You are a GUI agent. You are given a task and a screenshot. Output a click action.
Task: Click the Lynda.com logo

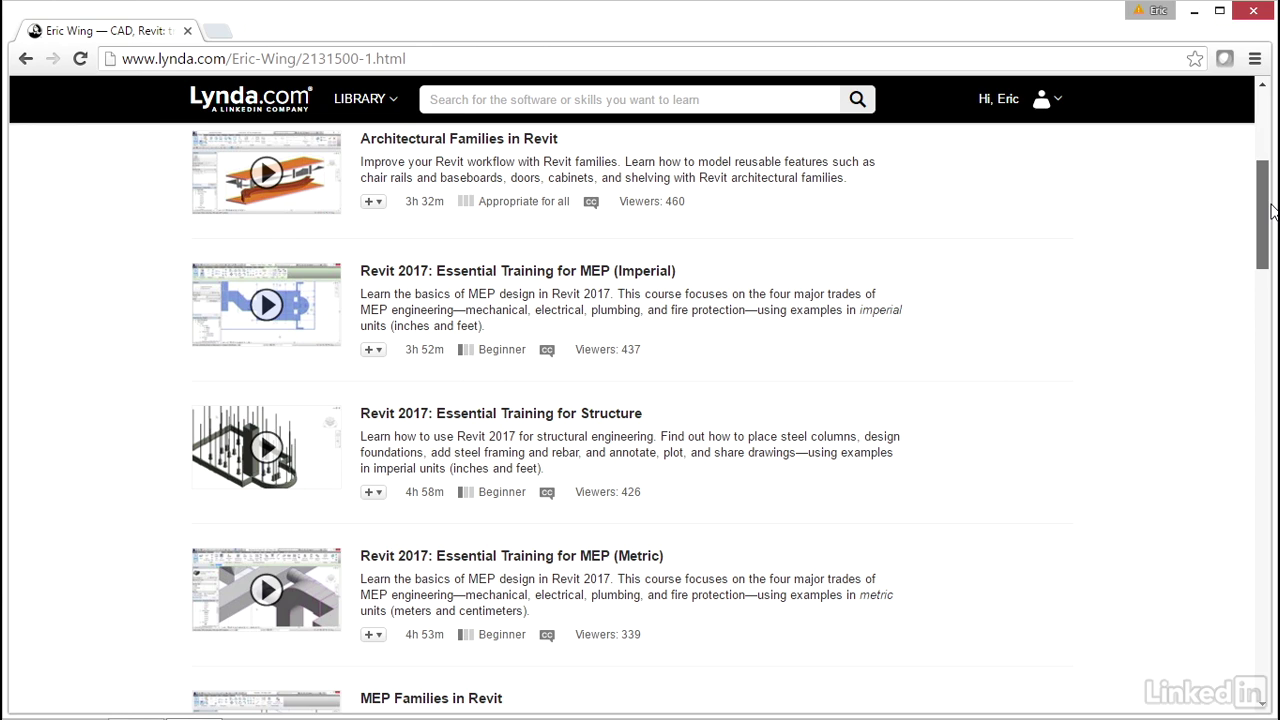[251, 98]
